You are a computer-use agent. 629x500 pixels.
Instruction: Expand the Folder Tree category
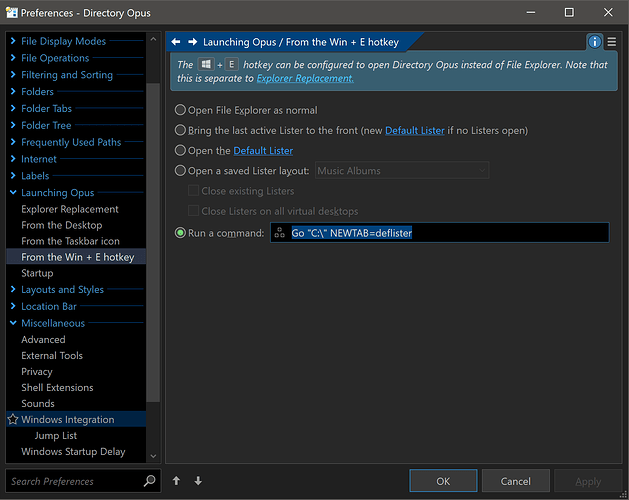point(13,125)
